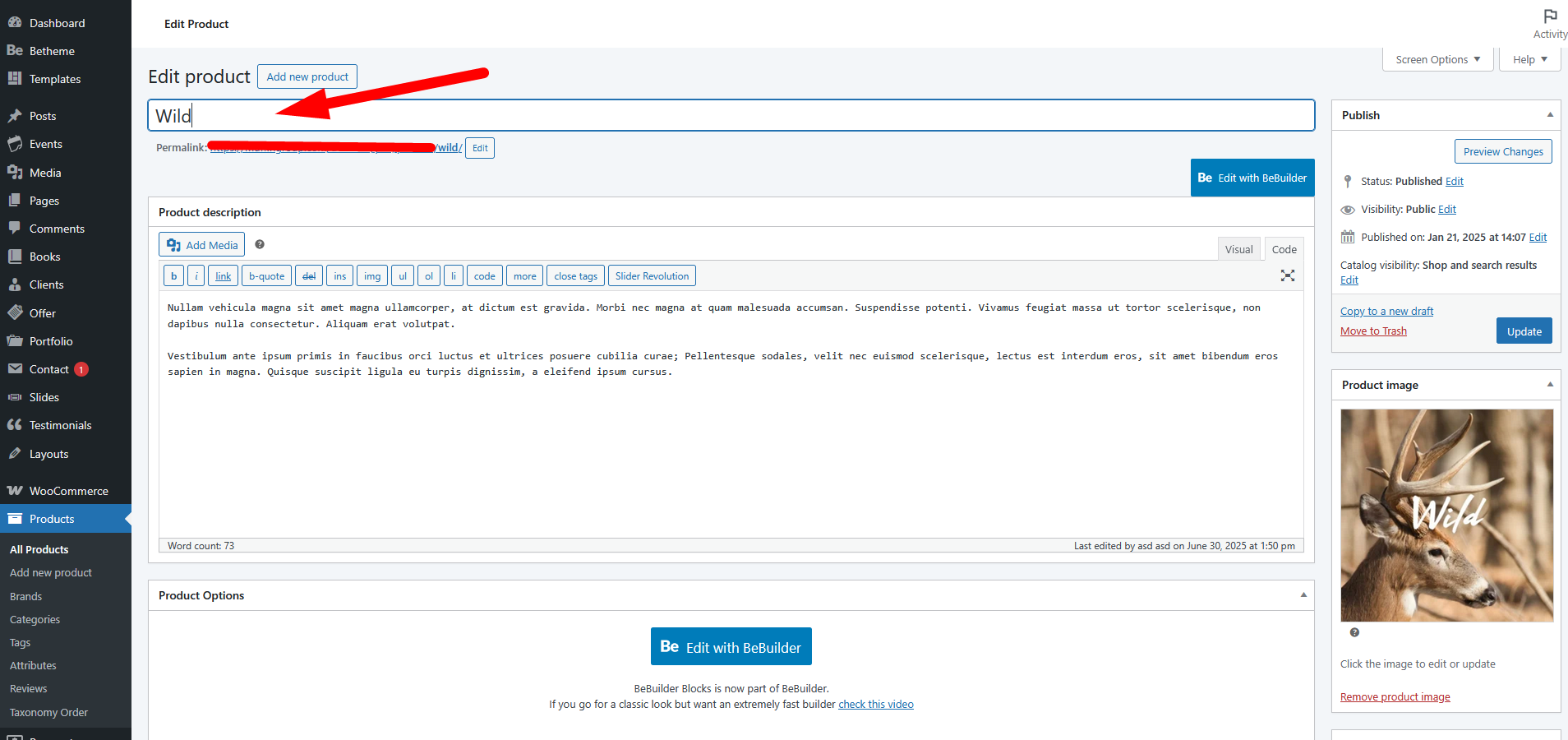Collapse the Product Options panel

point(1303,595)
